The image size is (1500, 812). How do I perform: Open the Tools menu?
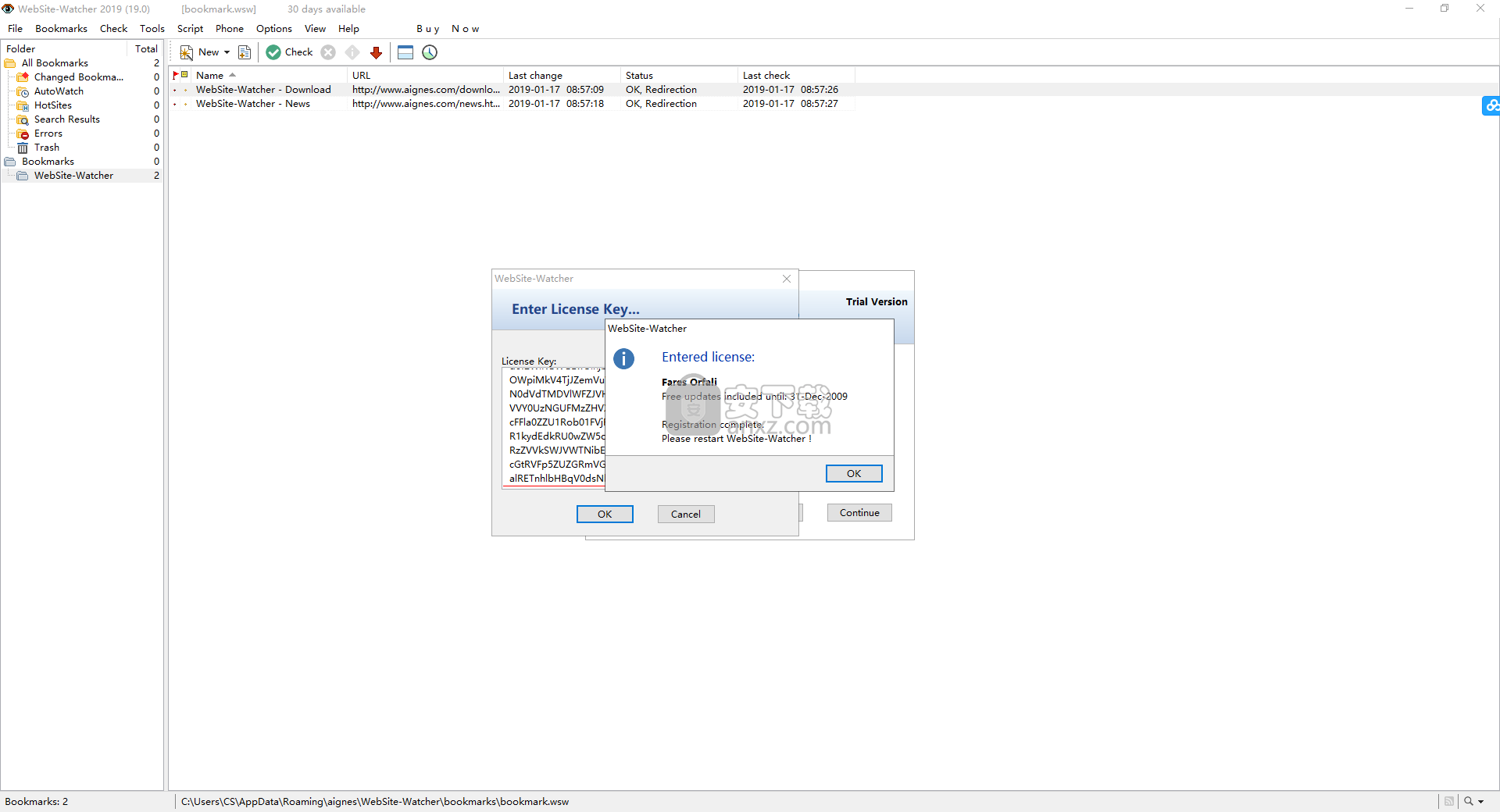pos(152,29)
